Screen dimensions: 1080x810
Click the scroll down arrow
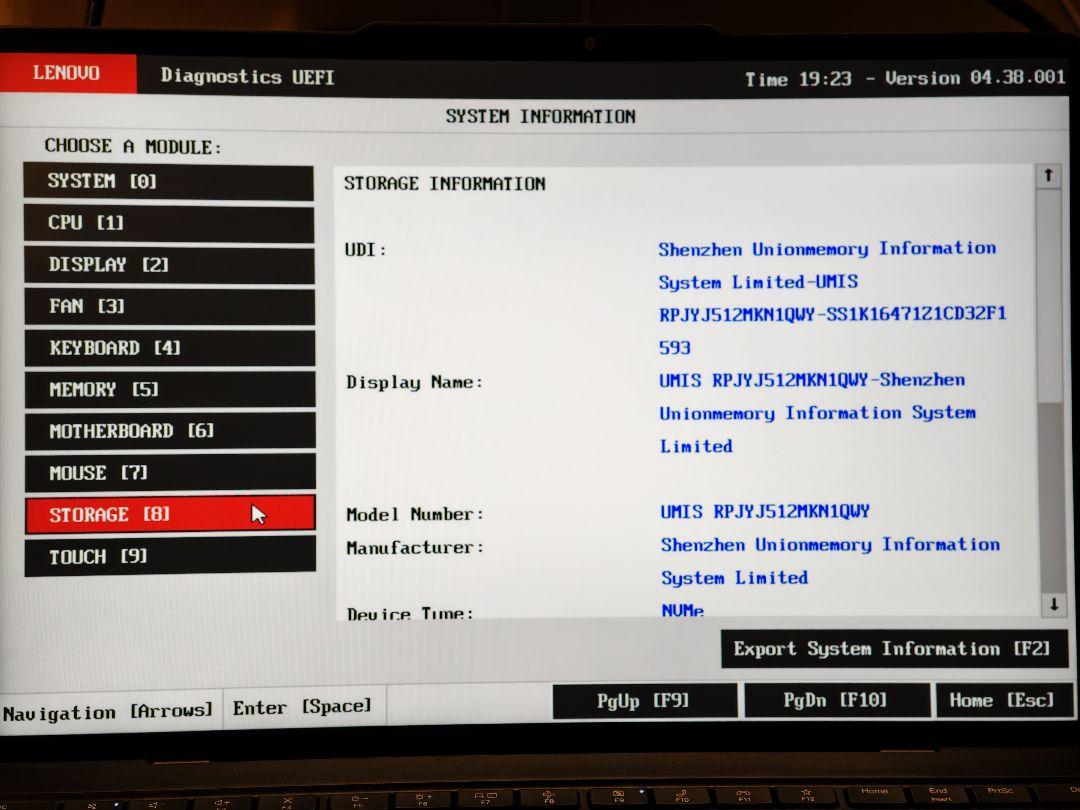1053,605
